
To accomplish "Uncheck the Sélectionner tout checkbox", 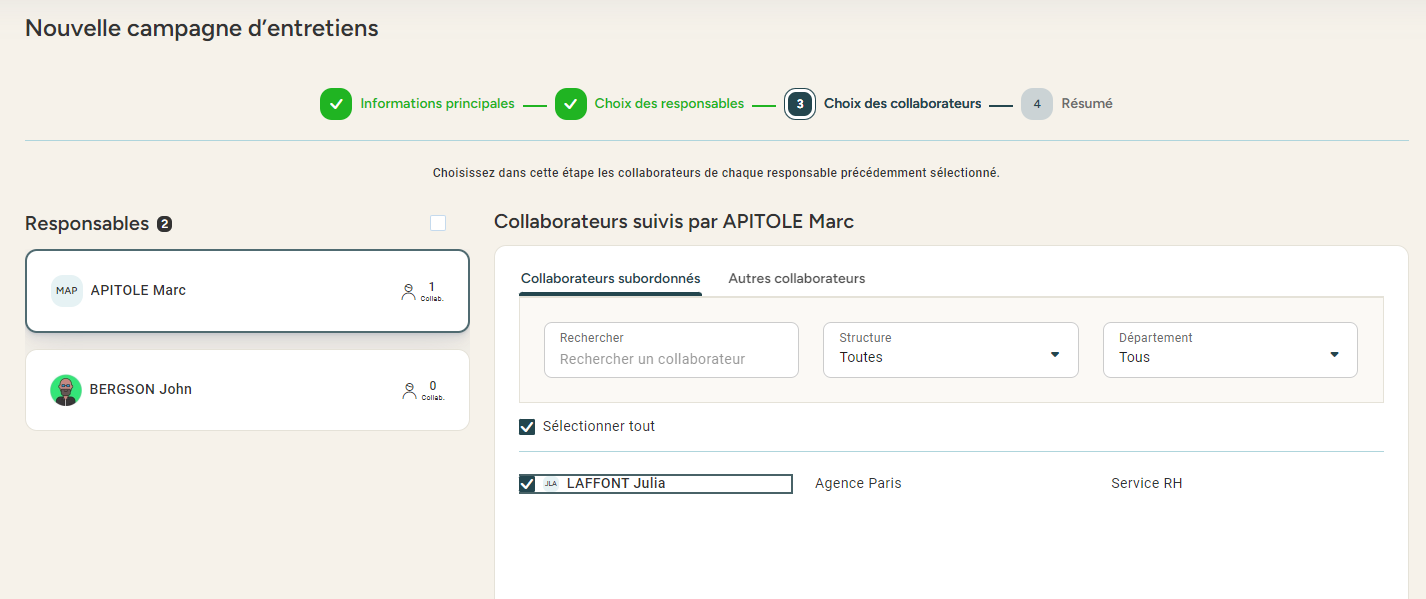I will pos(527,427).
